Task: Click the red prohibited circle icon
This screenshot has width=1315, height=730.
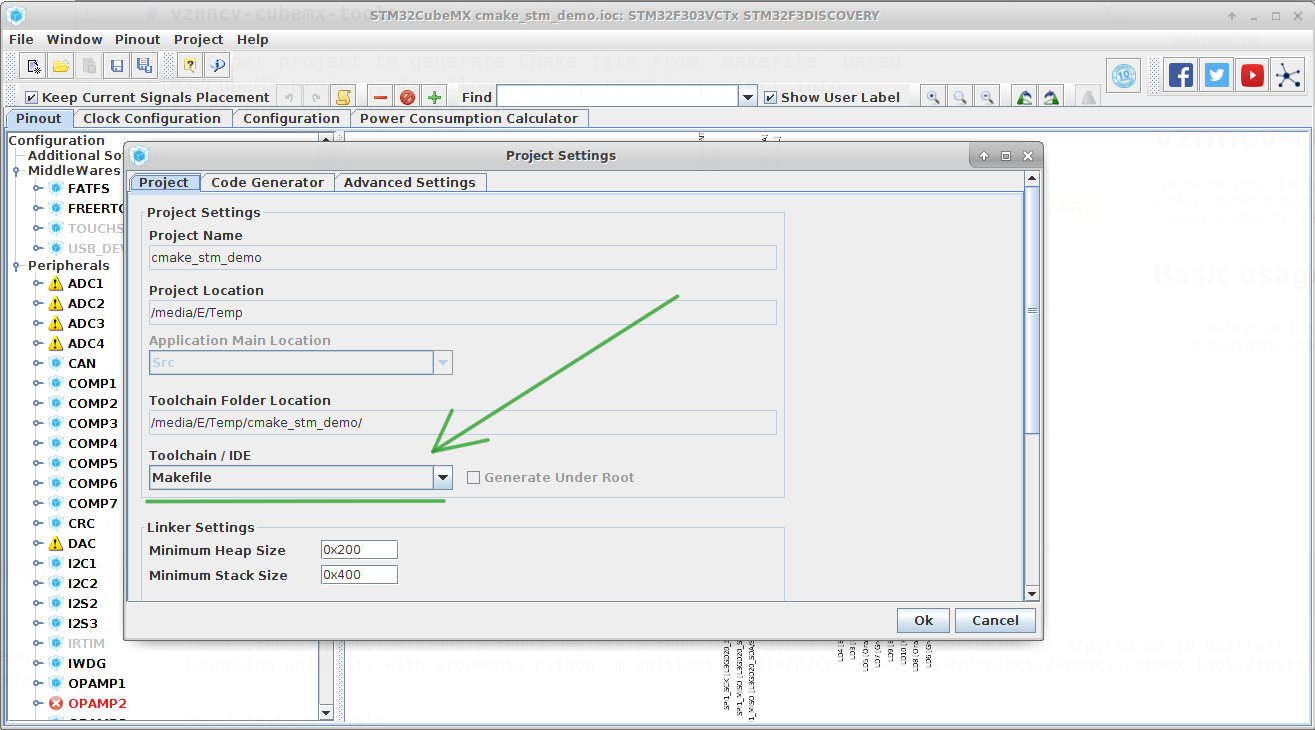Action: [407, 97]
